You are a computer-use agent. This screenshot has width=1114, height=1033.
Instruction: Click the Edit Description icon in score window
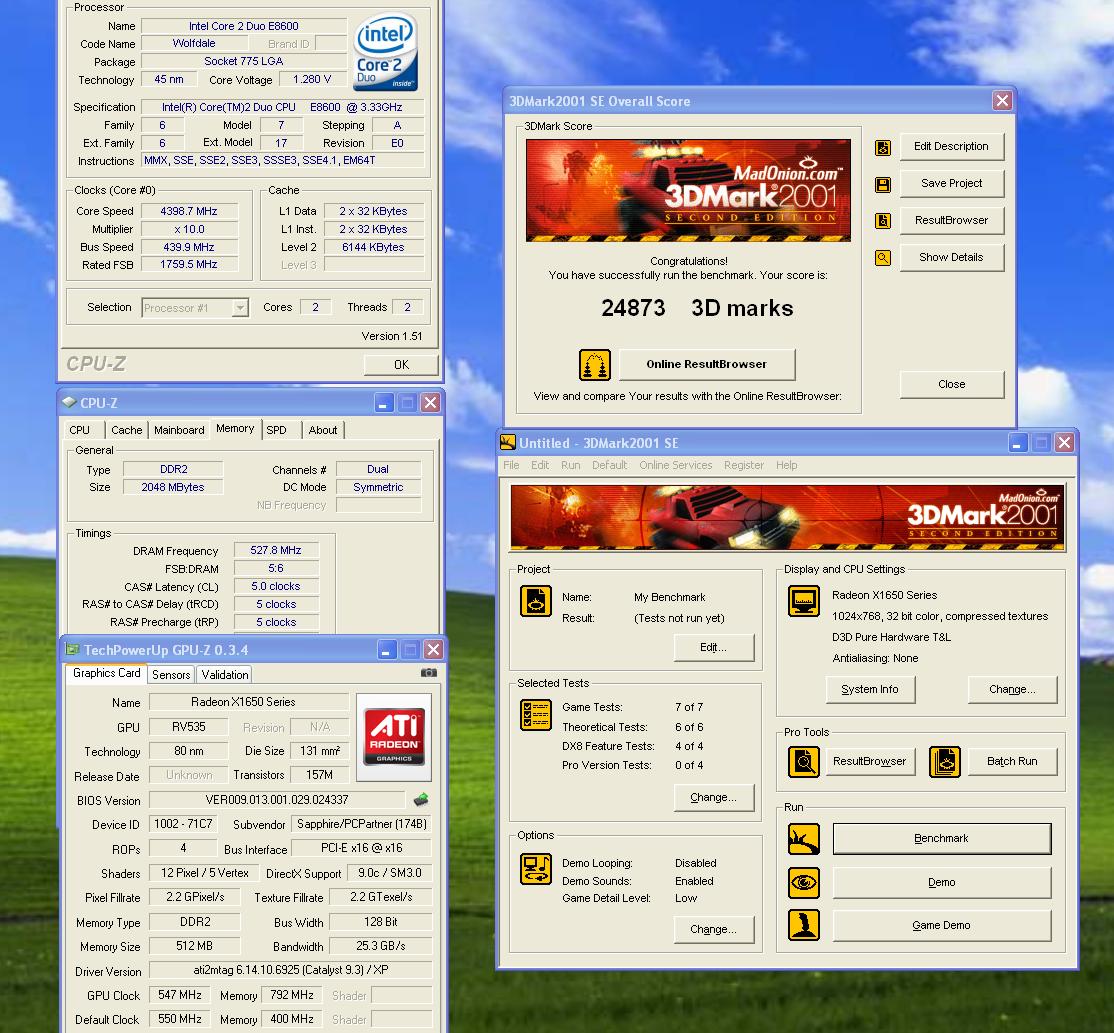882,148
